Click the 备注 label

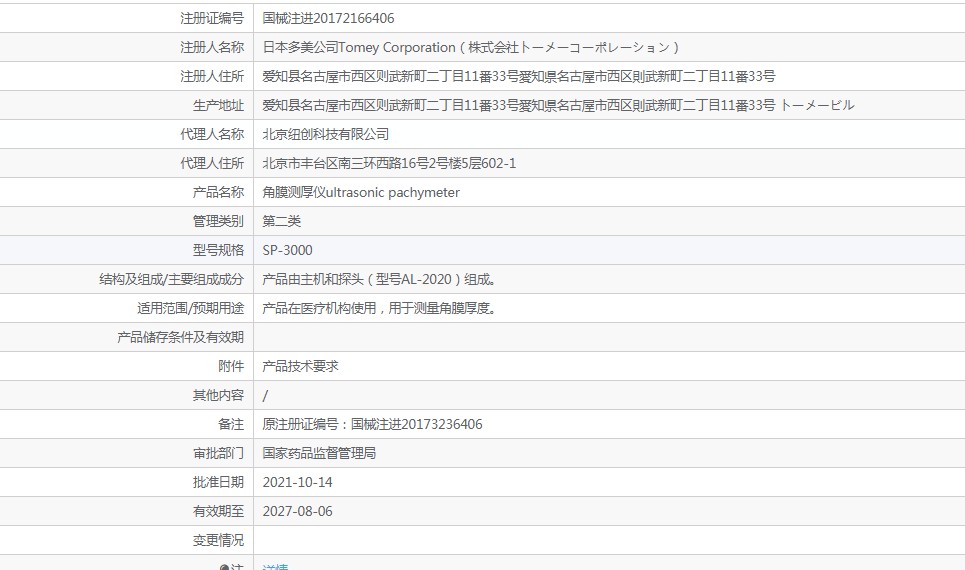231,423
